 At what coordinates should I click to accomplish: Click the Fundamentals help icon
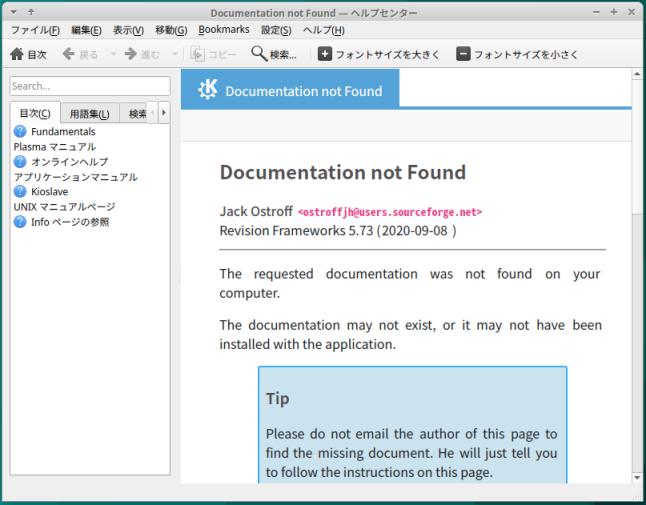pyautogui.click(x=20, y=131)
